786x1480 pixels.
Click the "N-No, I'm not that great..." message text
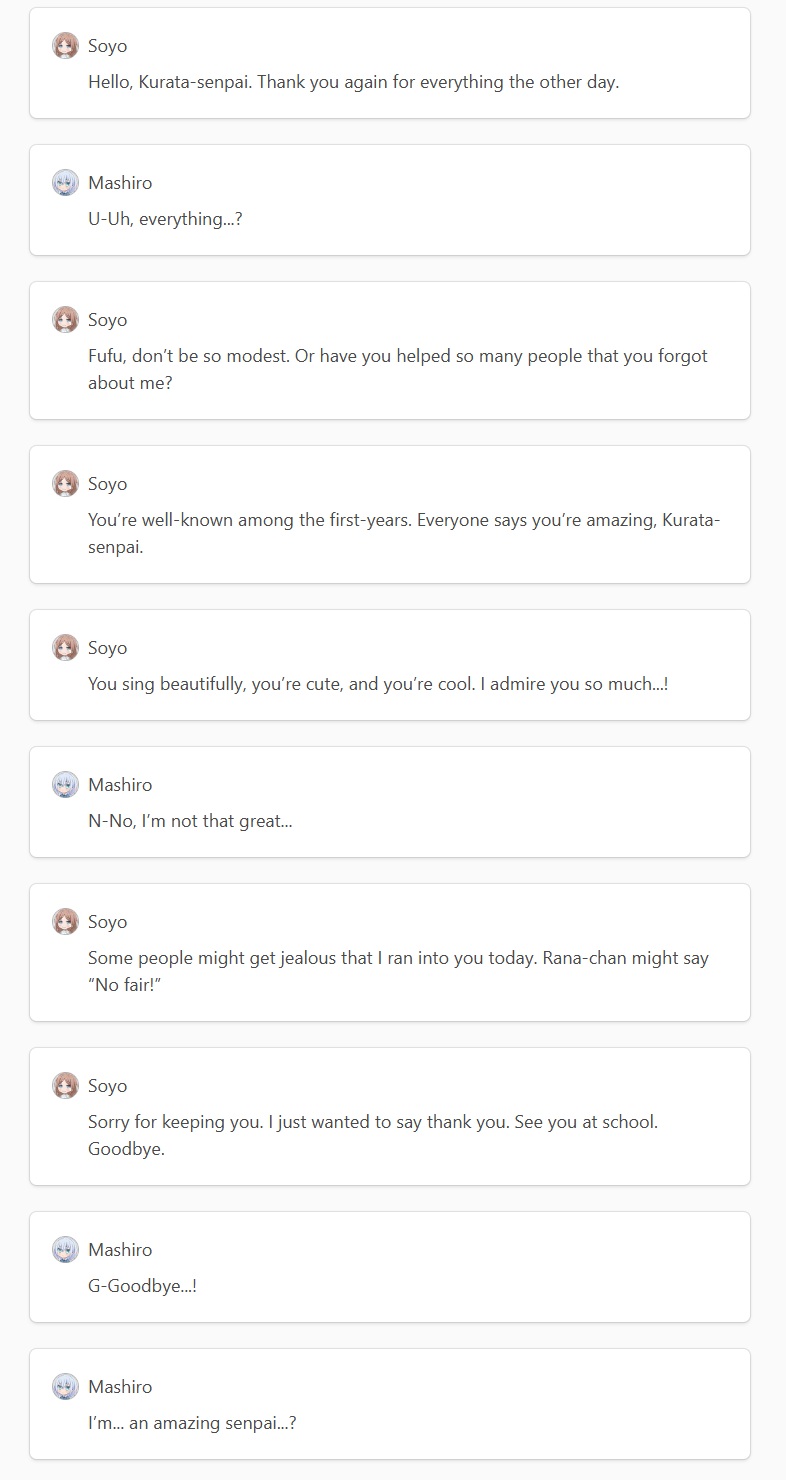click(x=190, y=821)
